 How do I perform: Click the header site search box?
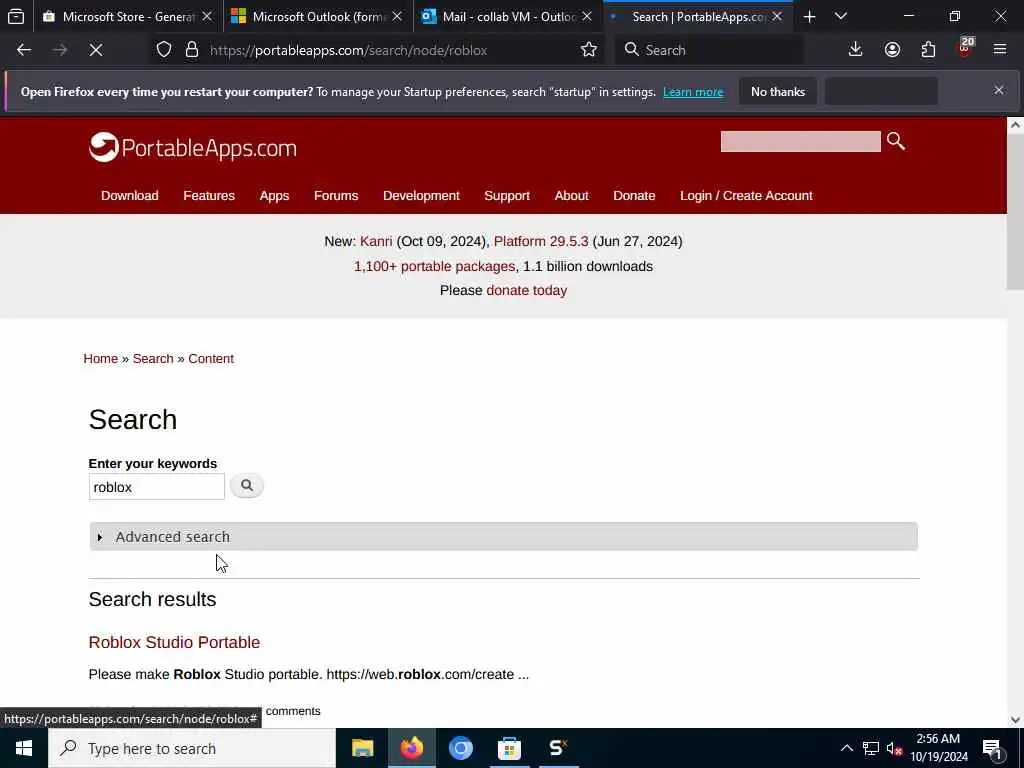click(x=801, y=141)
